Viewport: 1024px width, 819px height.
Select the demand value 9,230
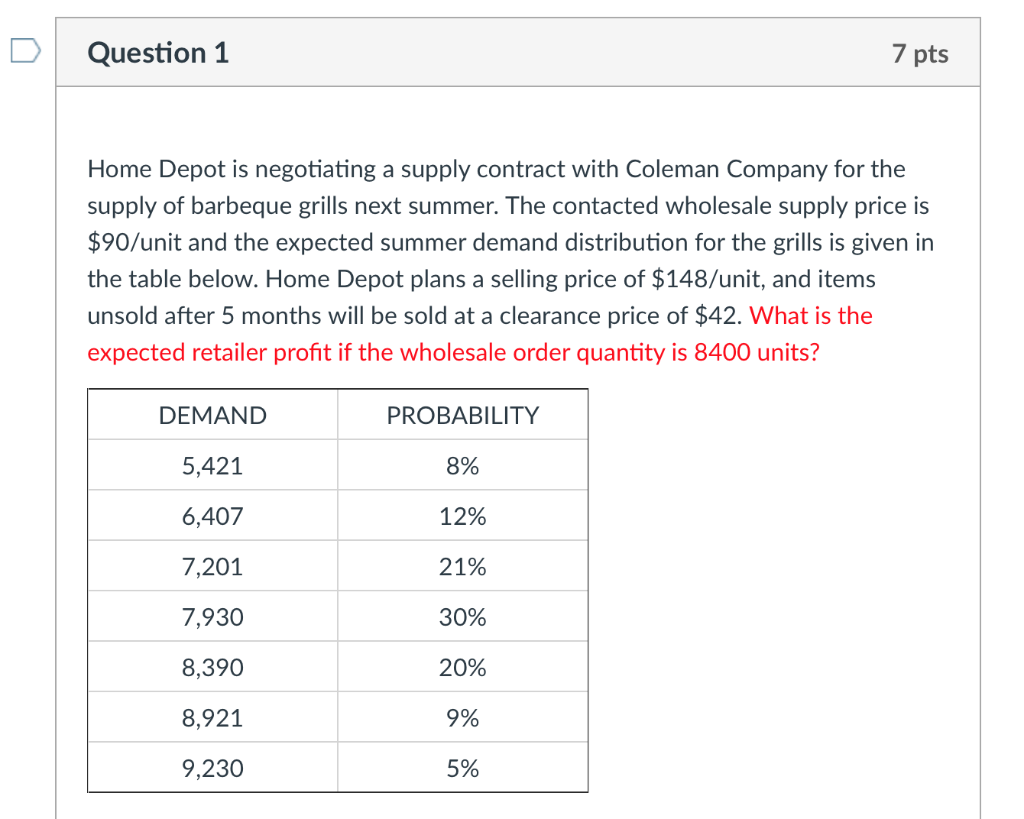pos(212,768)
